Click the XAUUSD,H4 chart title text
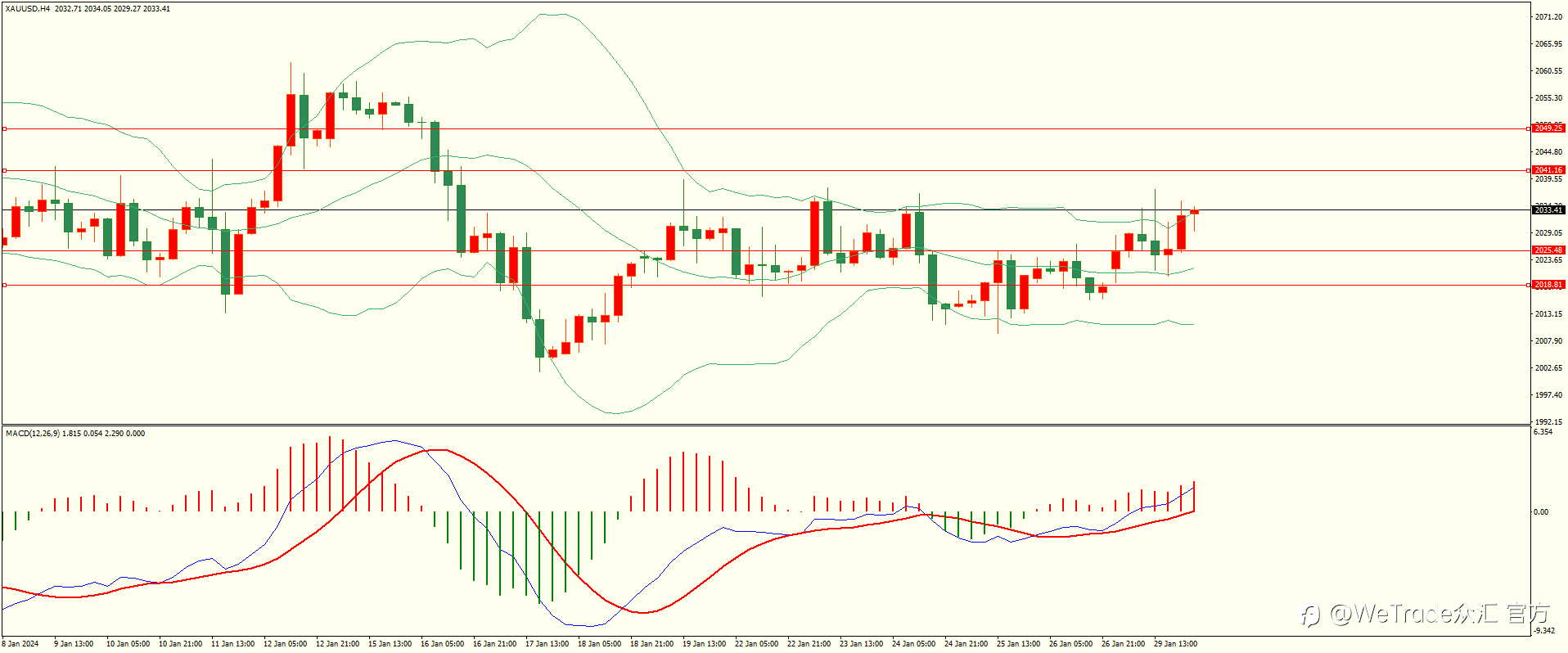Image resolution: width=1568 pixels, height=653 pixels. click(28, 8)
